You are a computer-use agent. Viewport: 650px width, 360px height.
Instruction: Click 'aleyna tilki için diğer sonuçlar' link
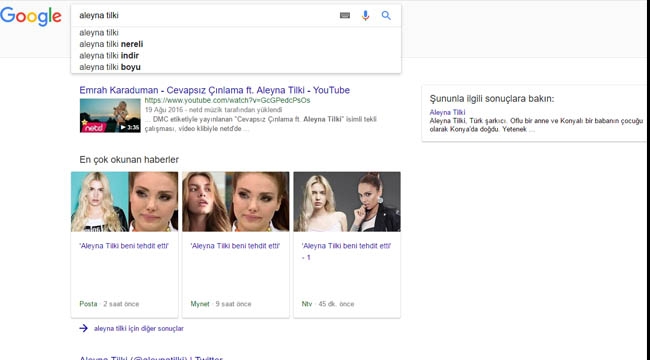[x=138, y=328]
